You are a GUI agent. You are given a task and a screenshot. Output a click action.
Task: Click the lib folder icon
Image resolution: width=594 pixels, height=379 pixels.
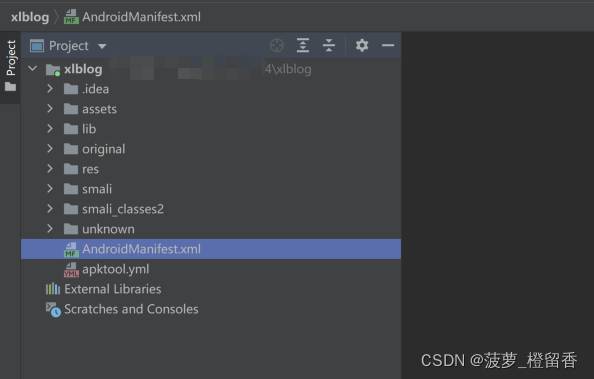coord(71,129)
